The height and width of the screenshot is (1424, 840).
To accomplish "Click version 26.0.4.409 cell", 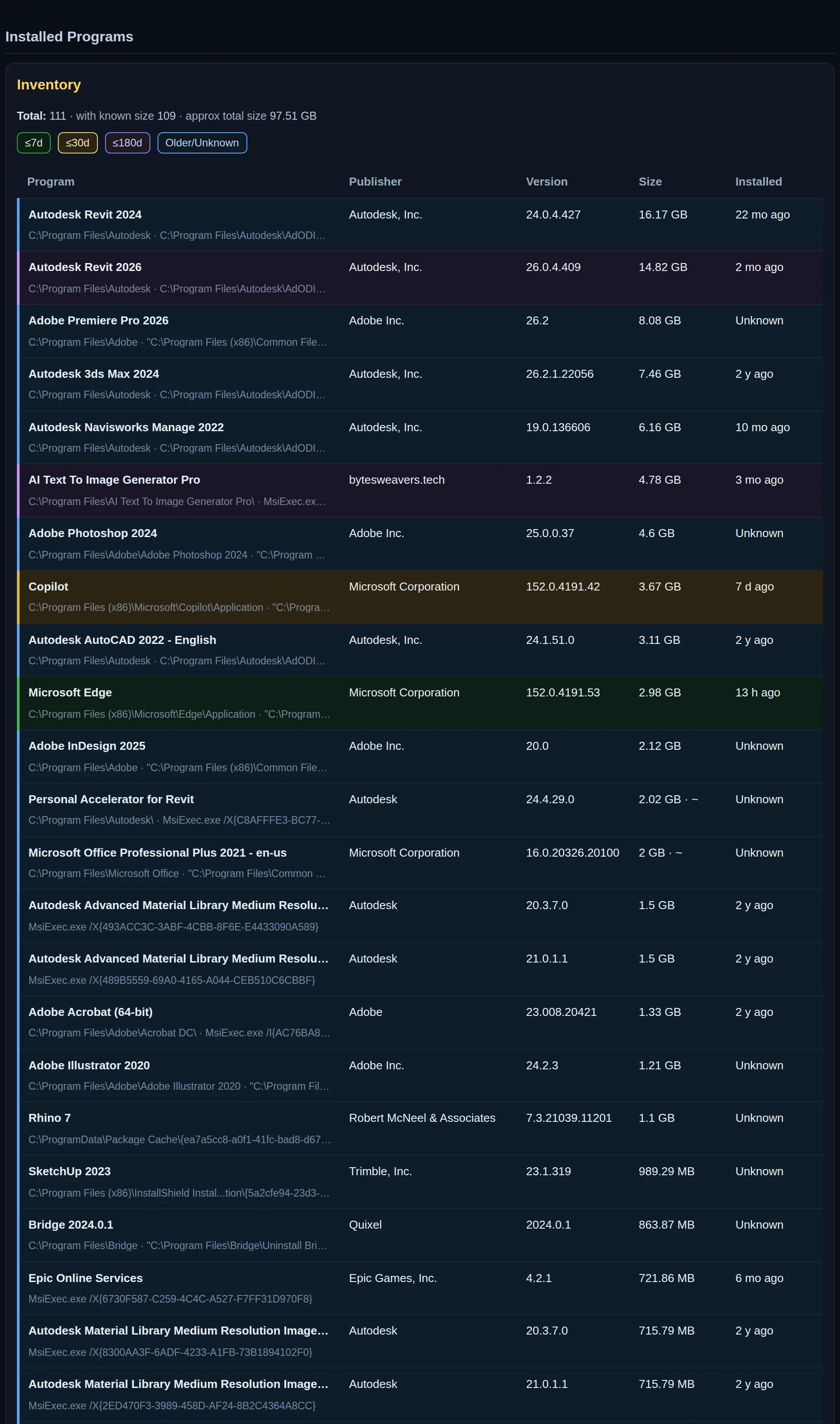I will 553,267.
